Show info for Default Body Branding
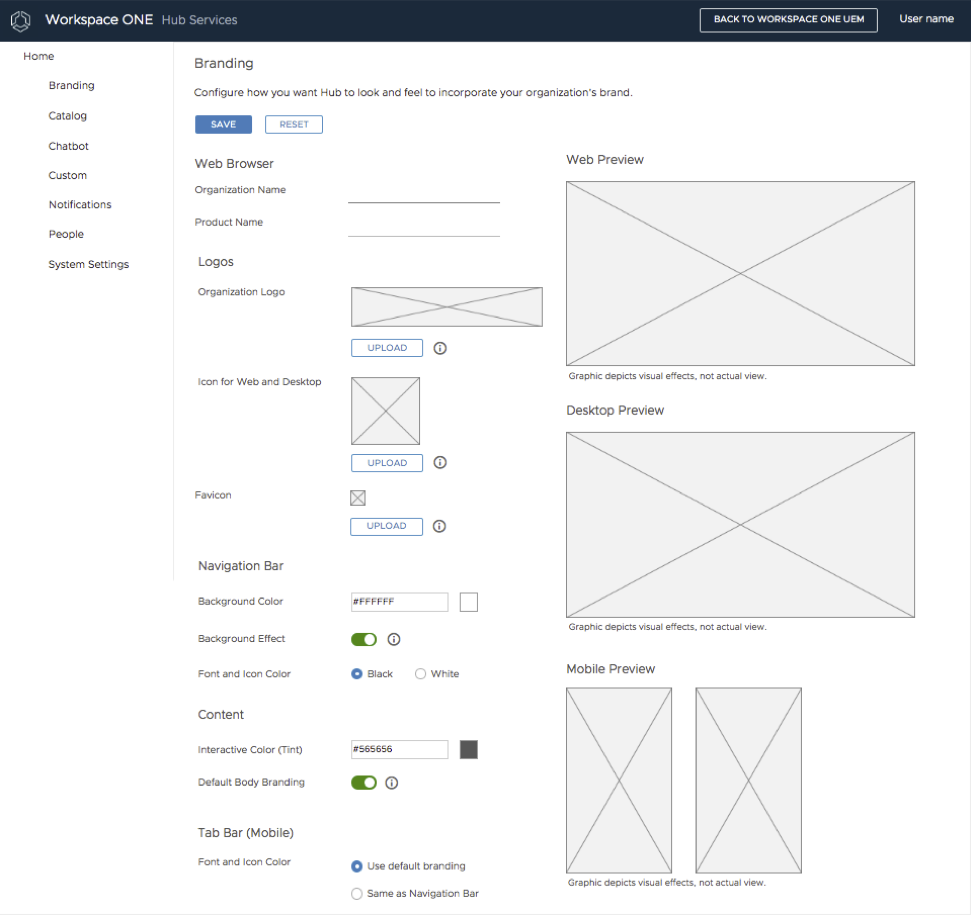 392,783
